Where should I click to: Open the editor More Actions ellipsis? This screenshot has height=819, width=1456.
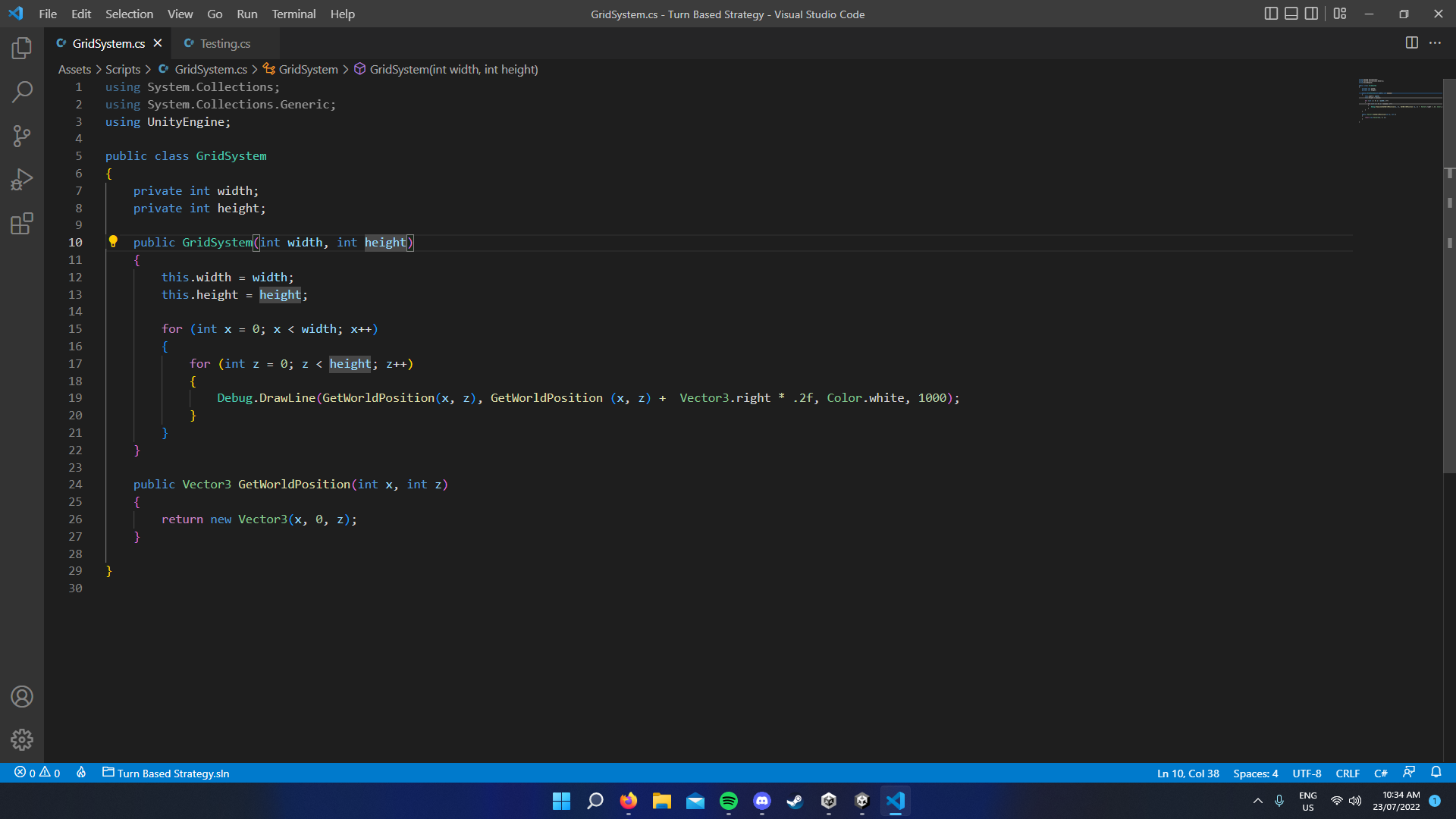point(1435,43)
